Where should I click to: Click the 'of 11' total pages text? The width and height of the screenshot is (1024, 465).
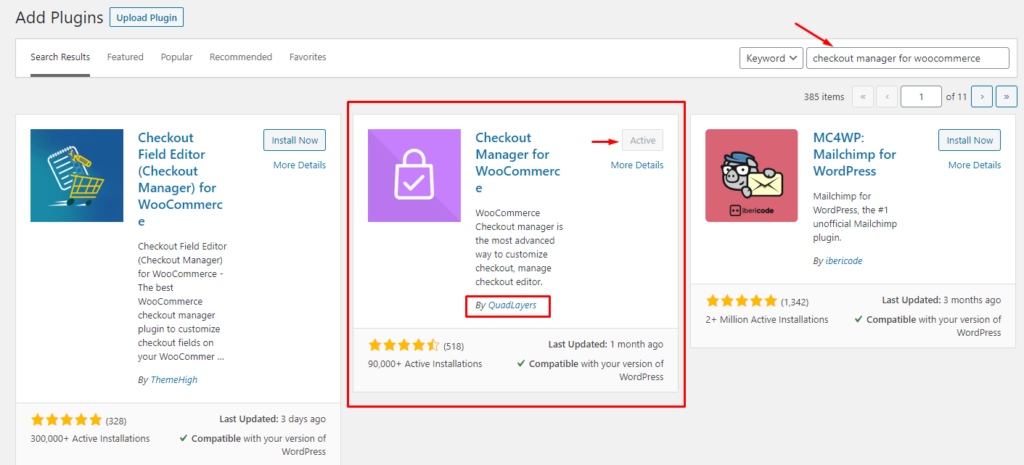(956, 97)
